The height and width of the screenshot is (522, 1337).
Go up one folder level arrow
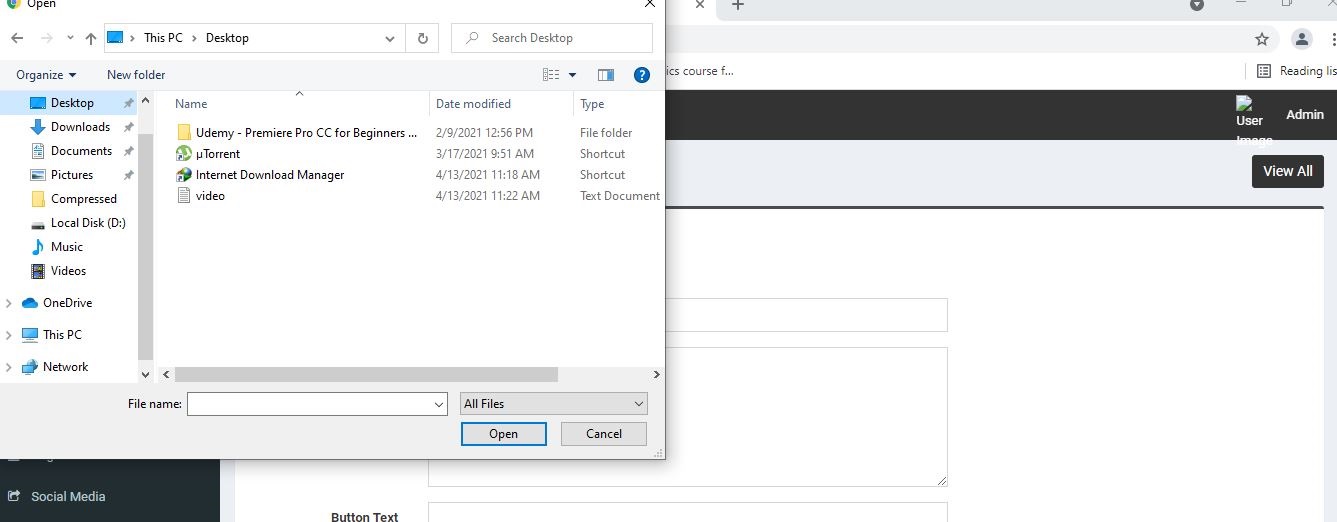coord(91,38)
